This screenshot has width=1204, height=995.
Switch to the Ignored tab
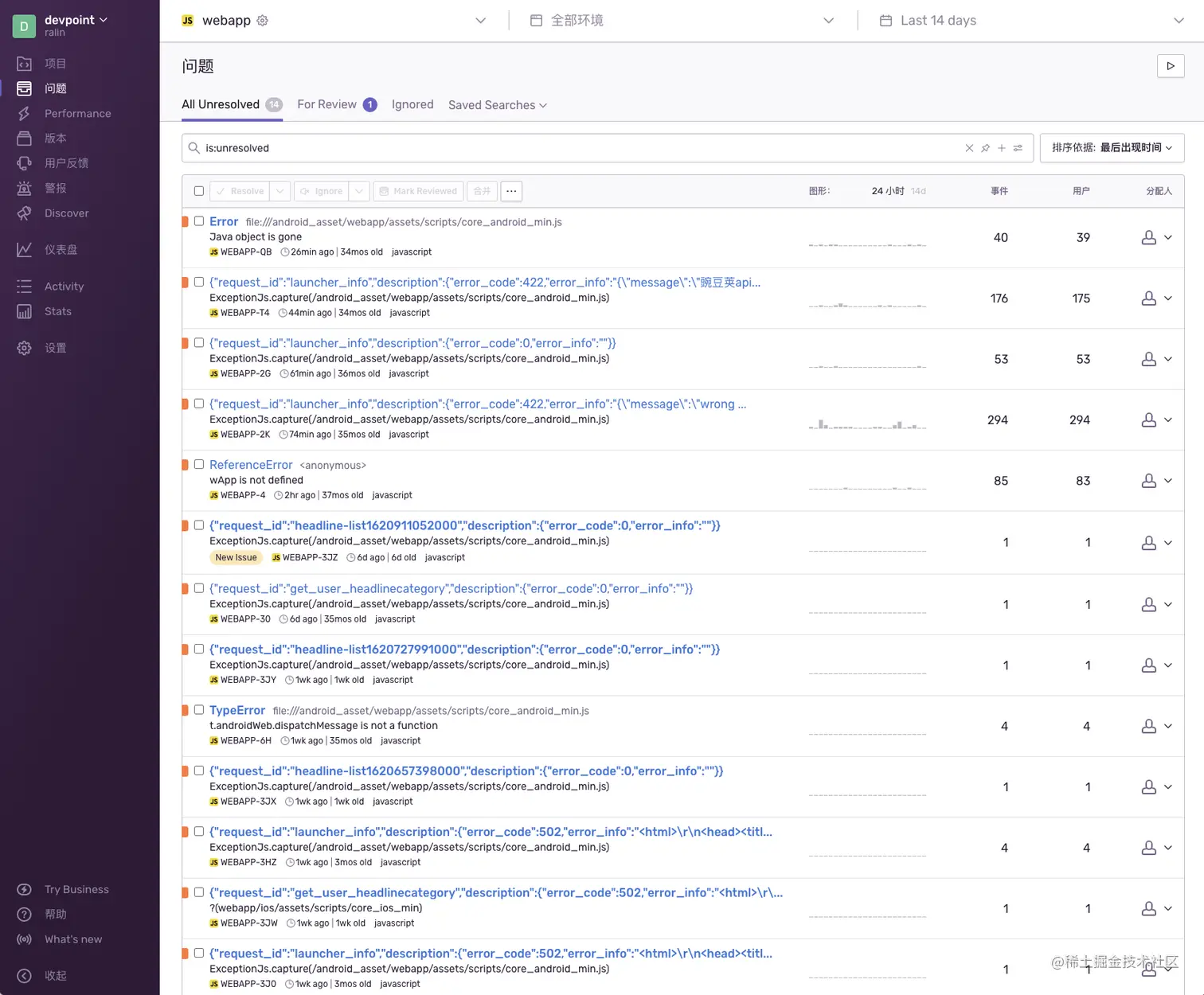click(412, 104)
